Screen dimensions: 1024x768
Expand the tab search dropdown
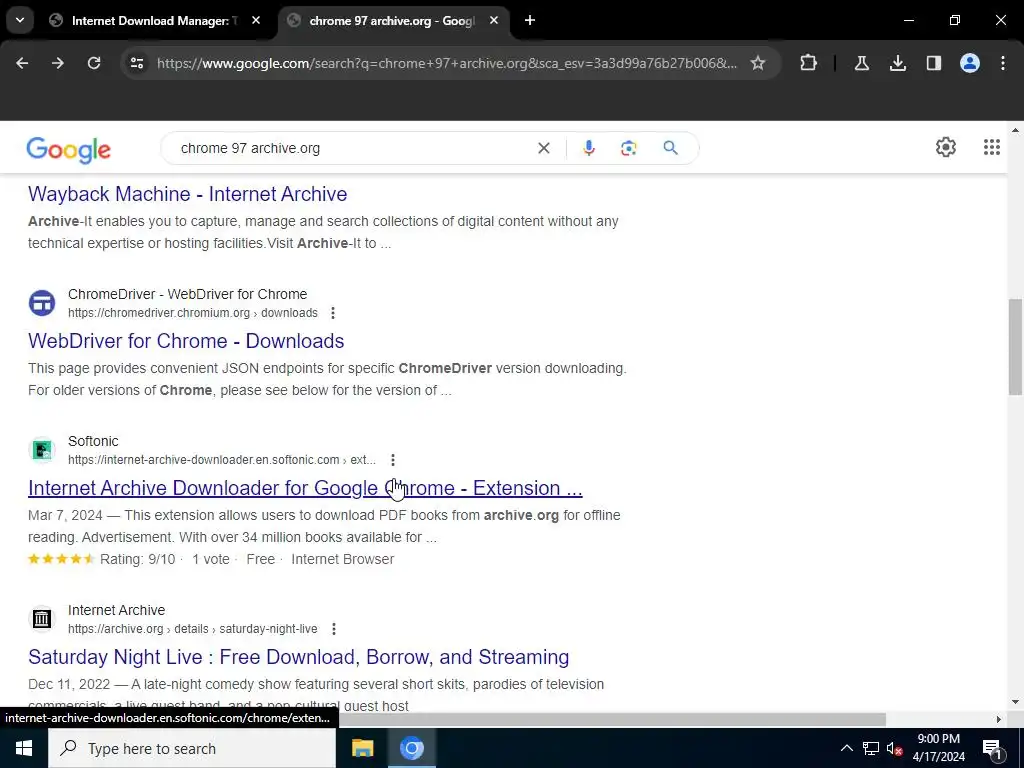[x=20, y=20]
